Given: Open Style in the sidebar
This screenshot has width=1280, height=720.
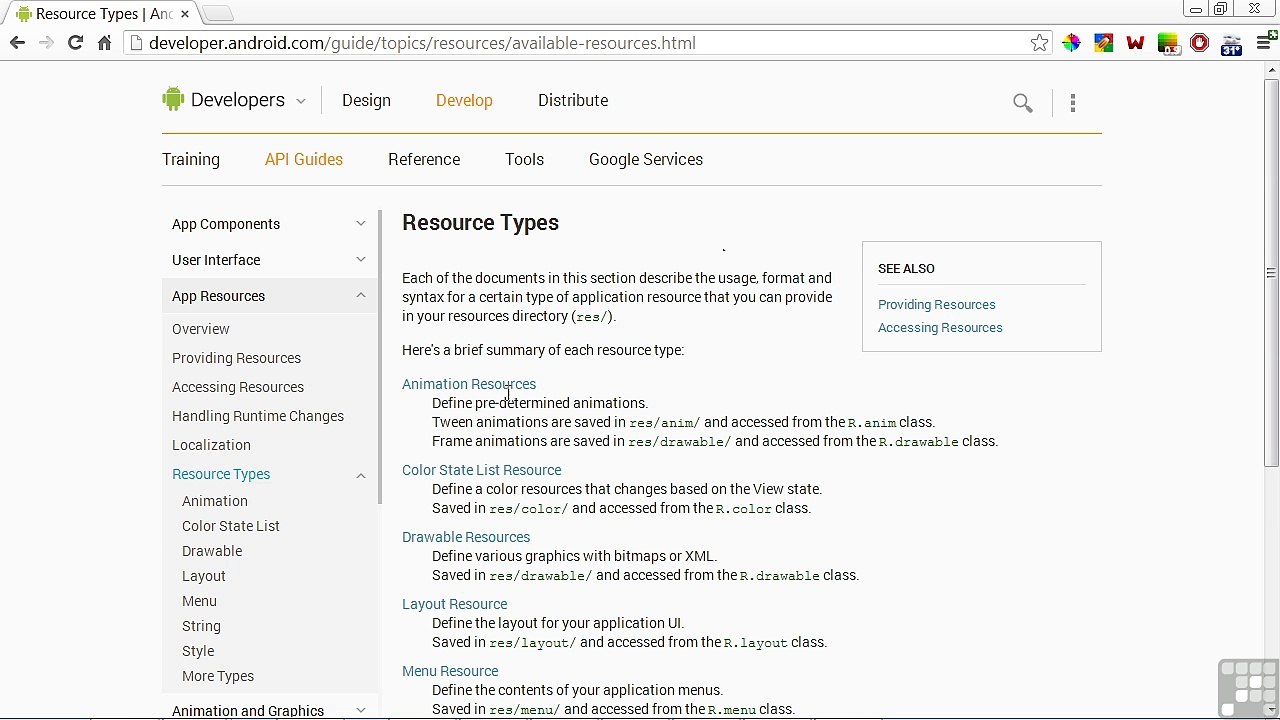Looking at the screenshot, I should tap(198, 651).
